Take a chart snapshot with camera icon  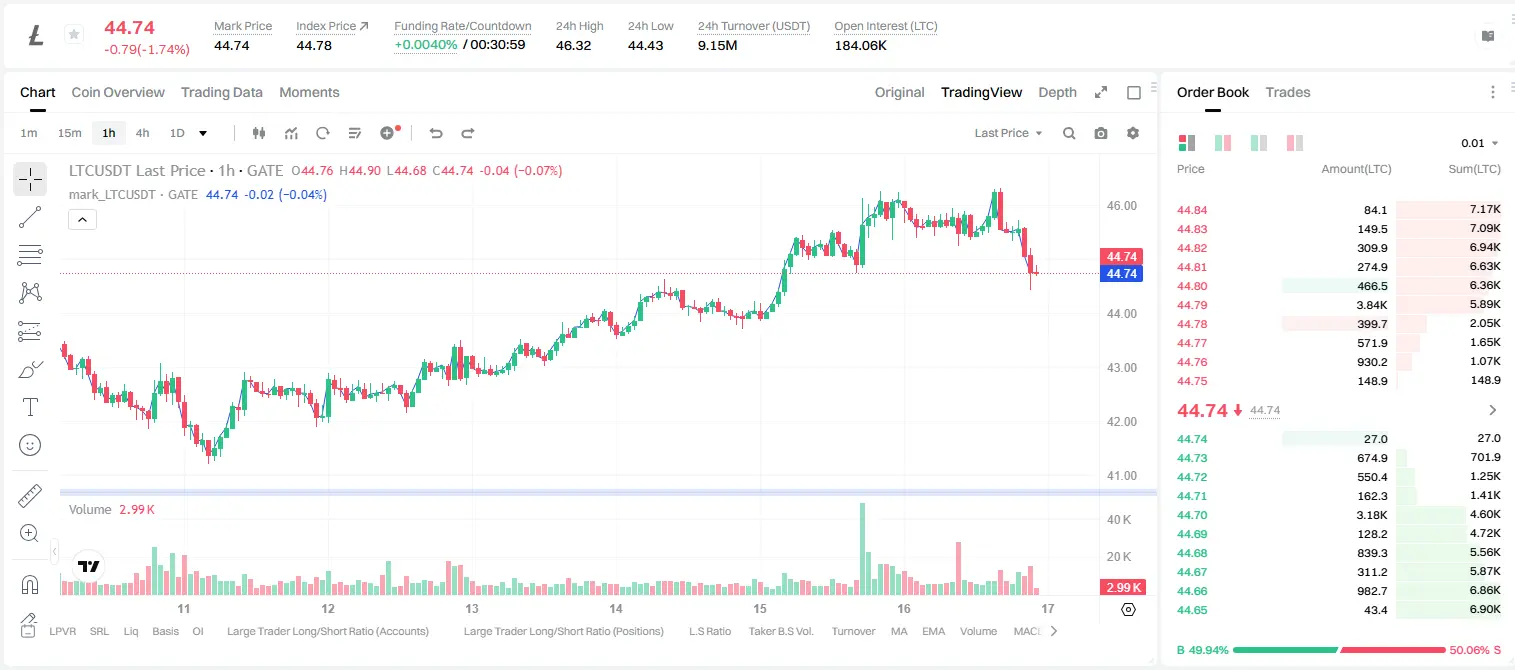point(1101,133)
